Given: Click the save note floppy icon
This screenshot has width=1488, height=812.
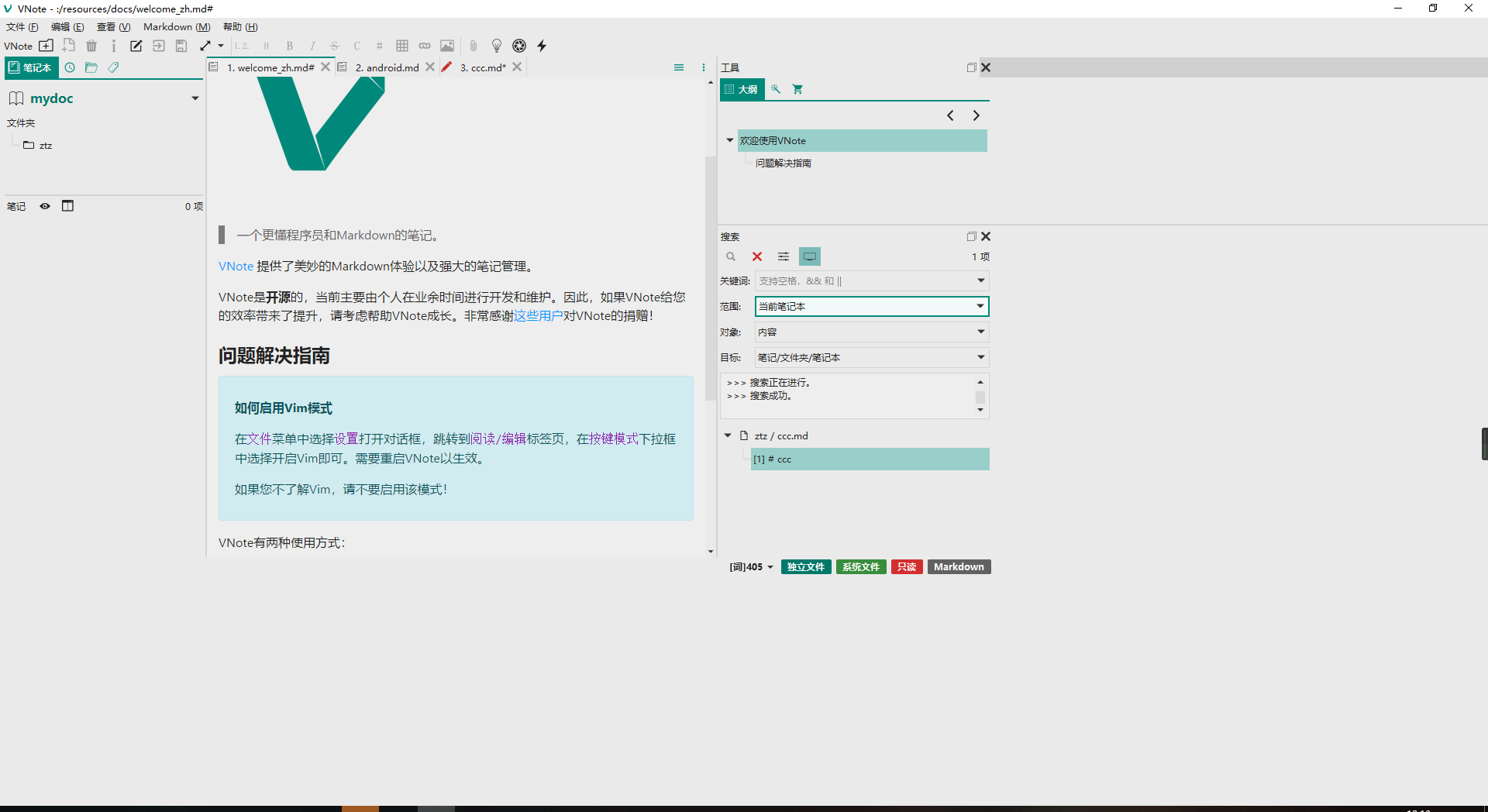Looking at the screenshot, I should [x=181, y=46].
